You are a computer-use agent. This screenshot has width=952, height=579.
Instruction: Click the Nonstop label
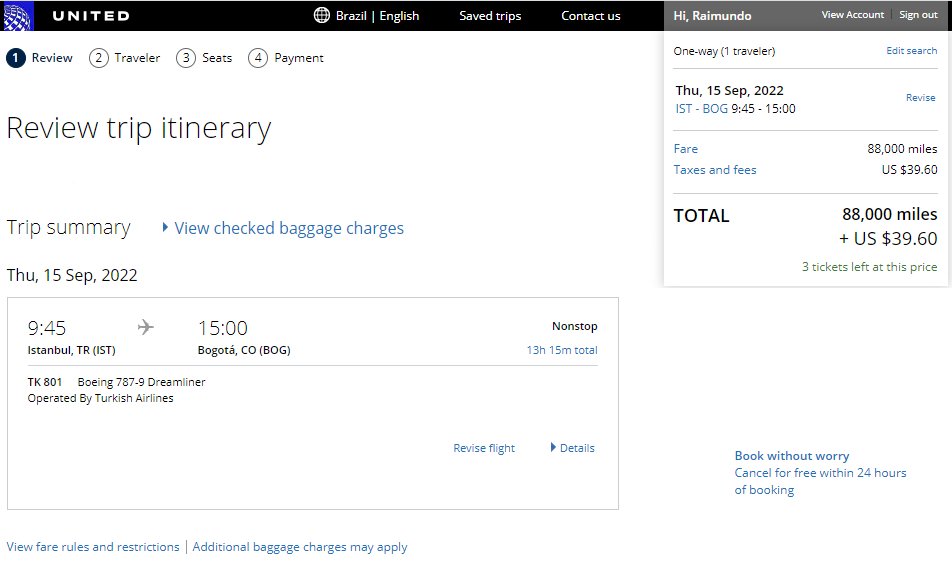[x=574, y=326]
